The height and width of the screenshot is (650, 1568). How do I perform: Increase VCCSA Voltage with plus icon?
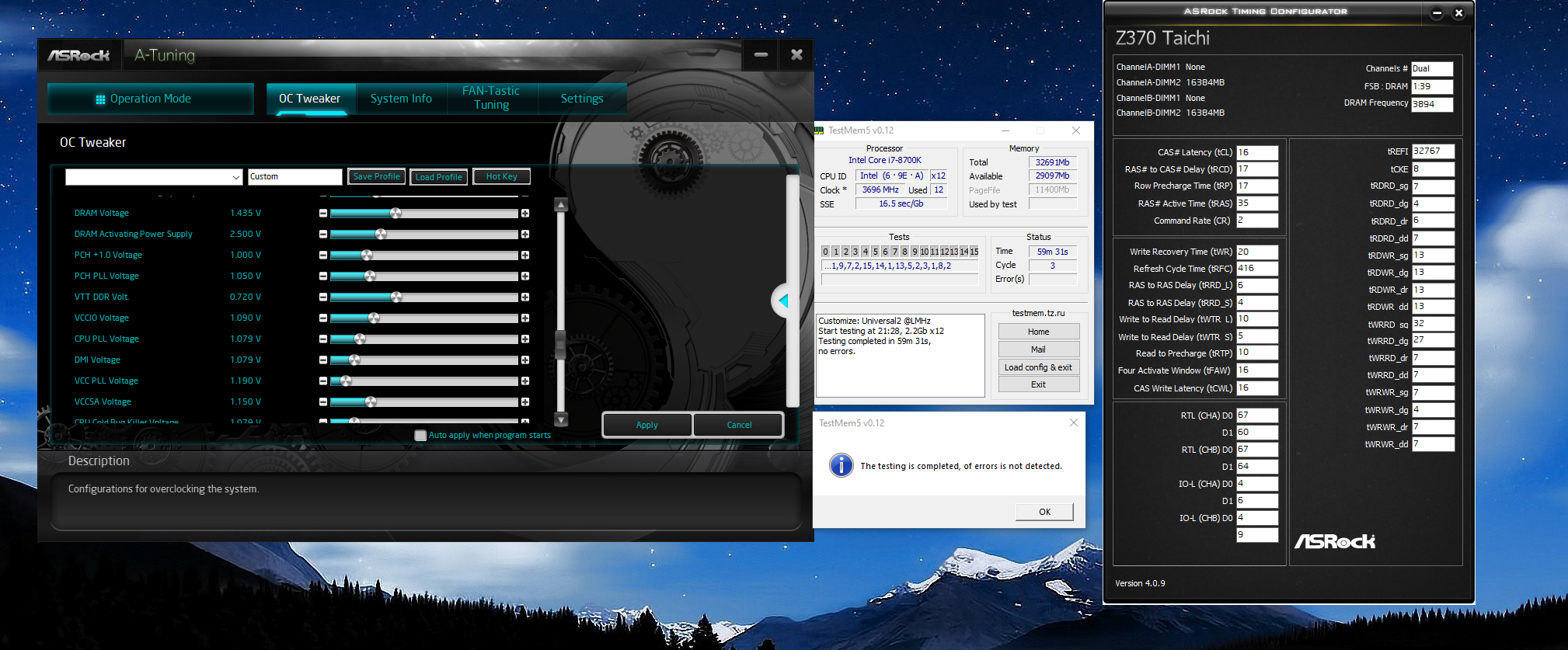[525, 401]
